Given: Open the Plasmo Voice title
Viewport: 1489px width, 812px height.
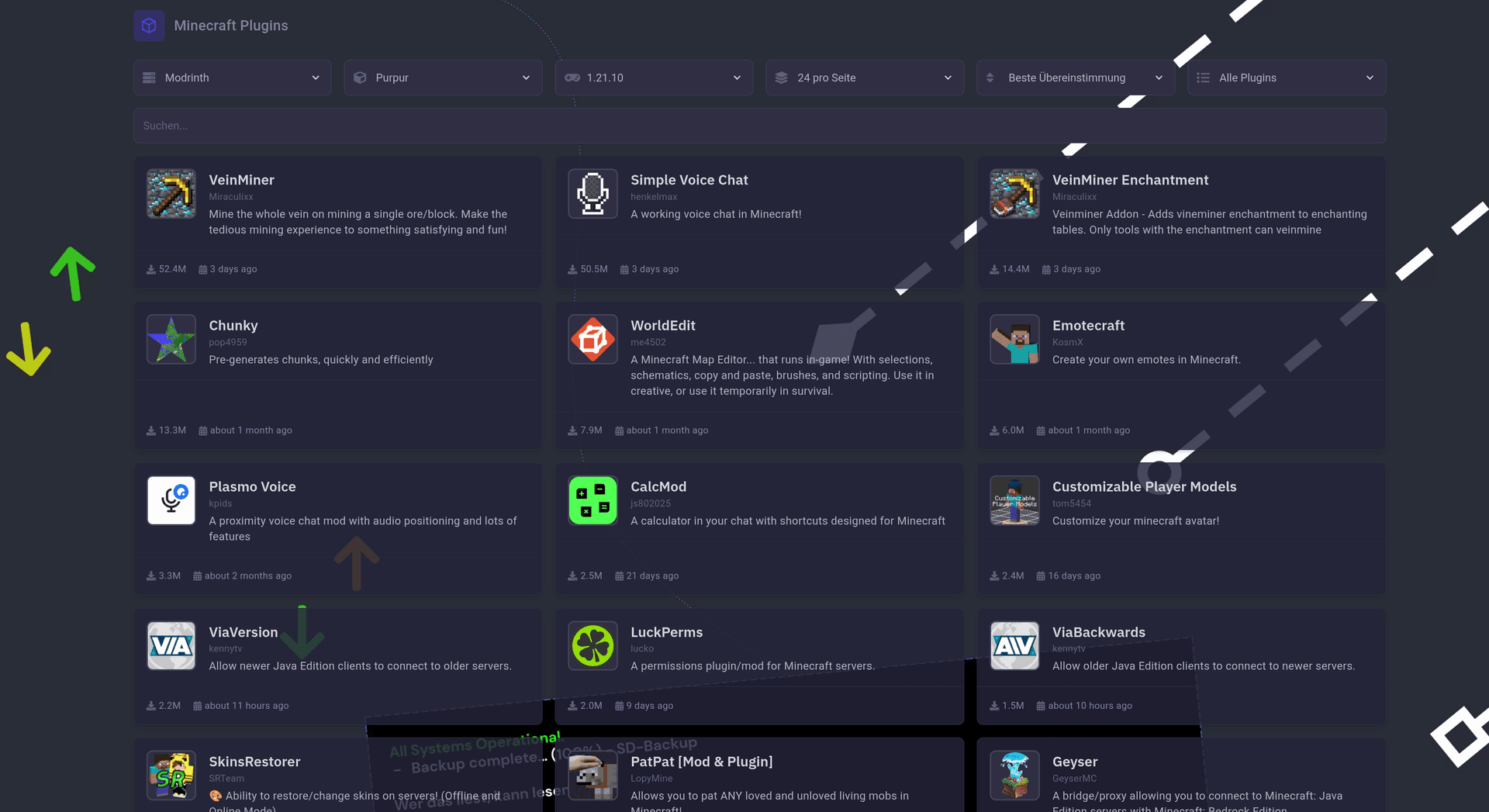Looking at the screenshot, I should (252, 487).
